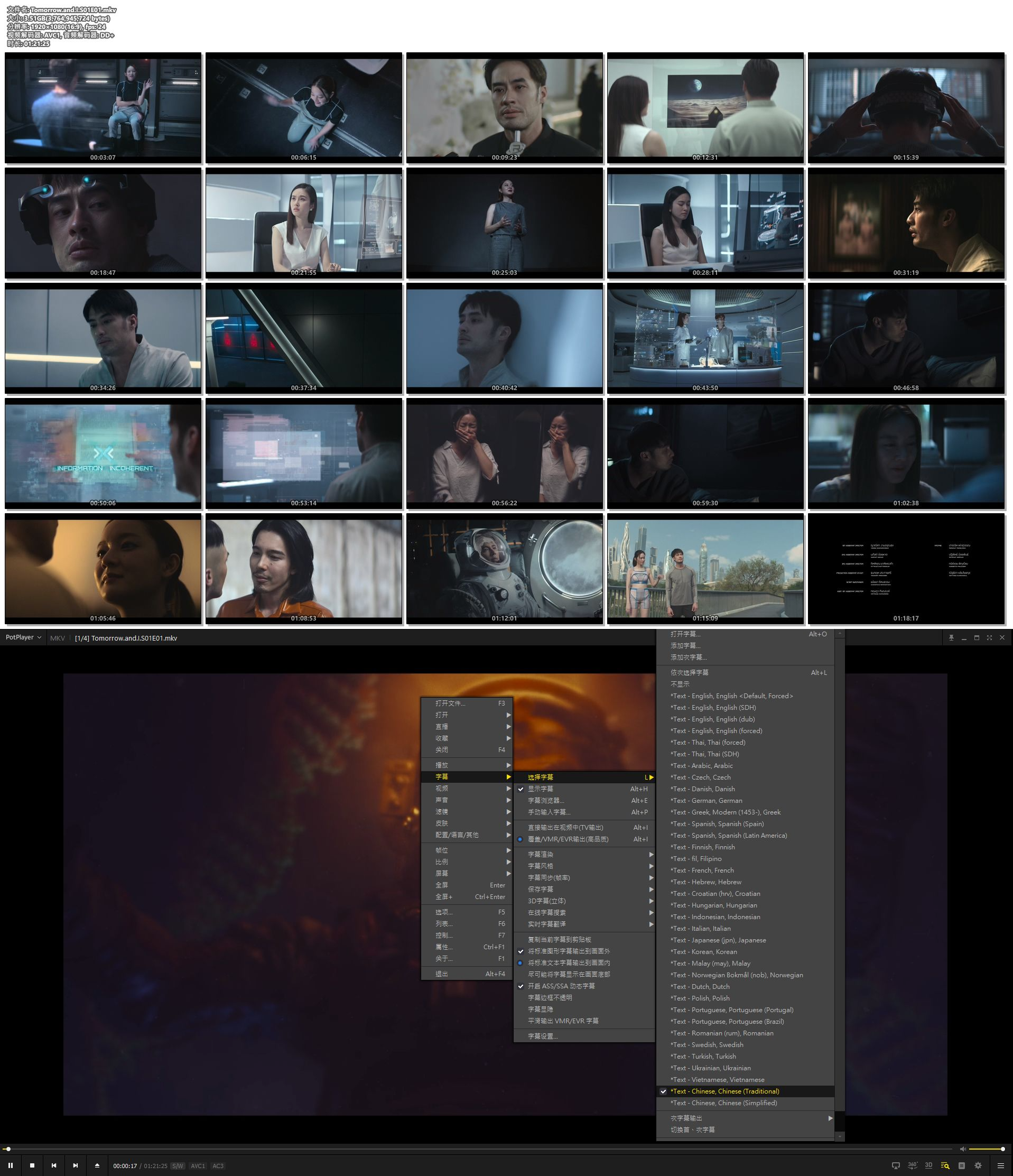Viewport: 1013px width, 1176px height.
Task: Click the seek bar position handle
Action: (8, 1149)
